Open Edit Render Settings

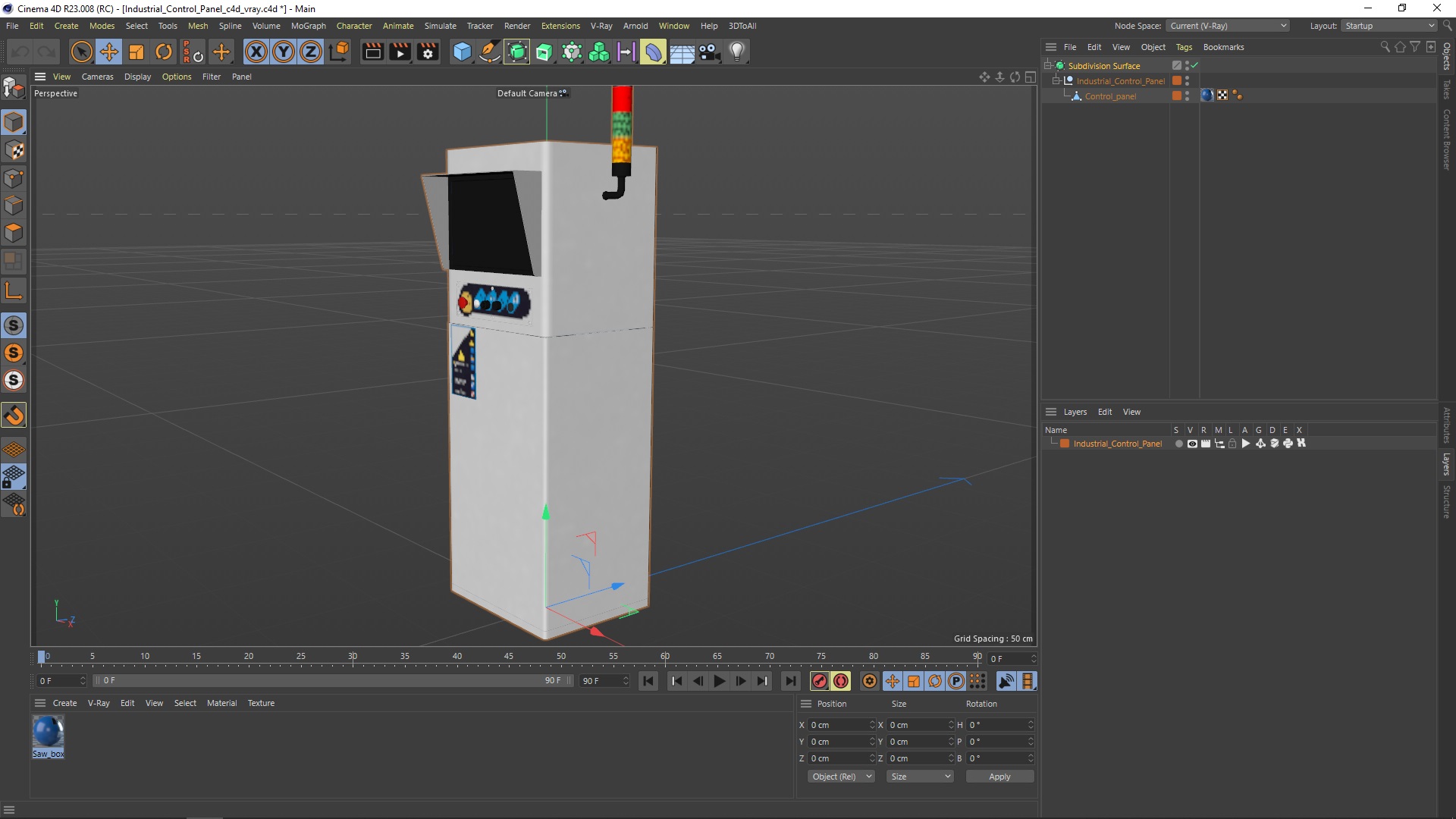click(428, 52)
